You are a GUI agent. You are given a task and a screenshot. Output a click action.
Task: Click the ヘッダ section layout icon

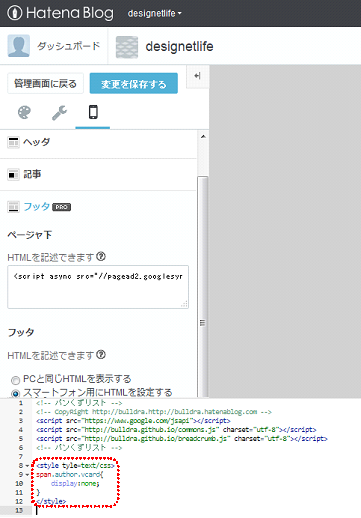point(13,142)
